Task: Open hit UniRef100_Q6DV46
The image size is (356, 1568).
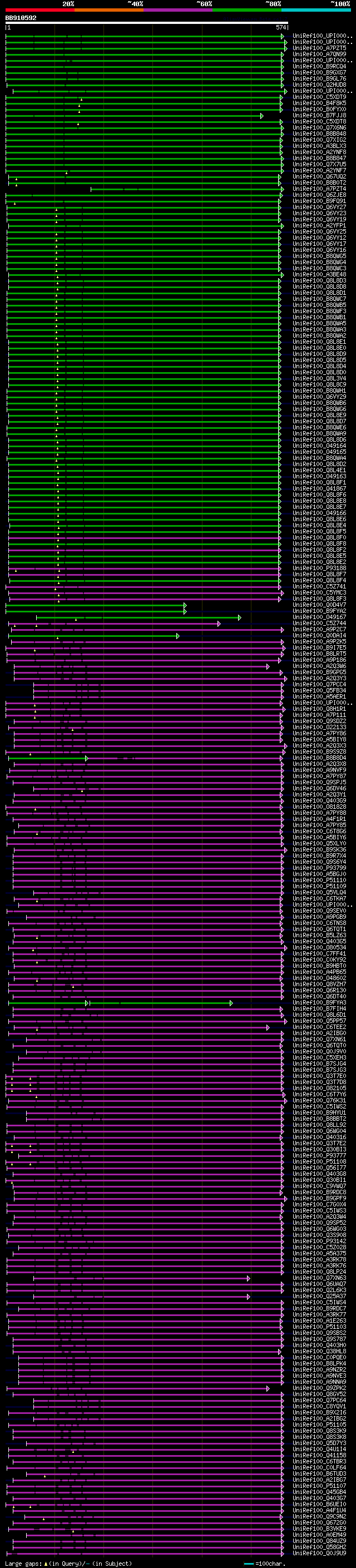Action: point(319,789)
